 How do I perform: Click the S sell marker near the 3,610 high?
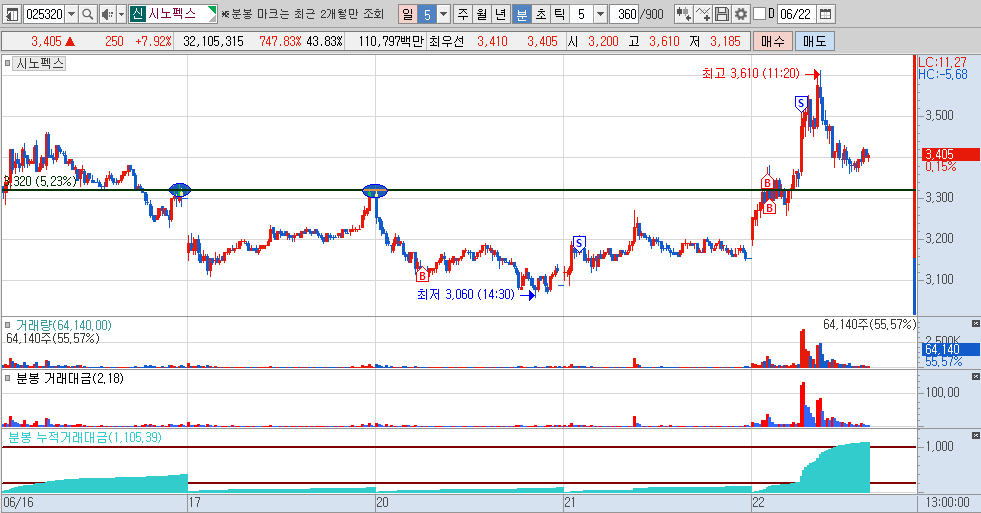tap(801, 103)
